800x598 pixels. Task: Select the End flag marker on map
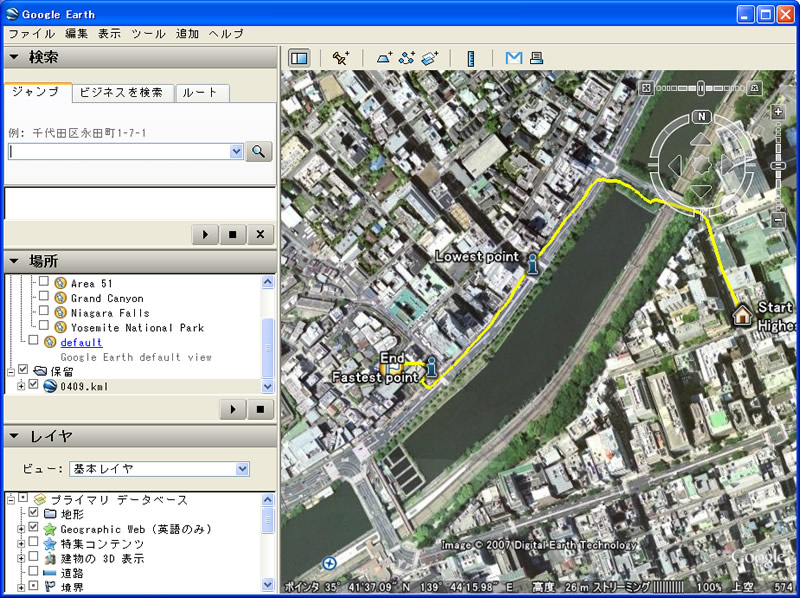391,369
